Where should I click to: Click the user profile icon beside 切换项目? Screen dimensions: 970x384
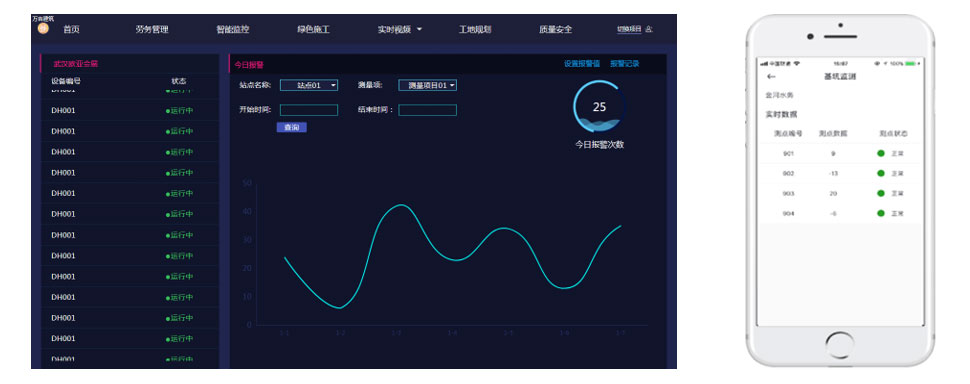point(649,29)
